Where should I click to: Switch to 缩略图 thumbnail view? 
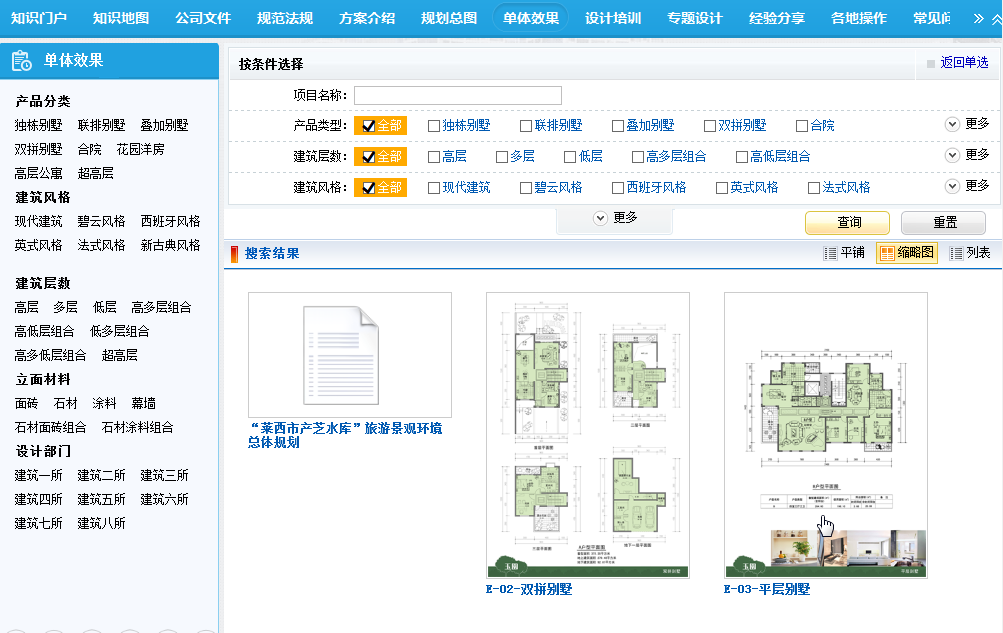906,253
